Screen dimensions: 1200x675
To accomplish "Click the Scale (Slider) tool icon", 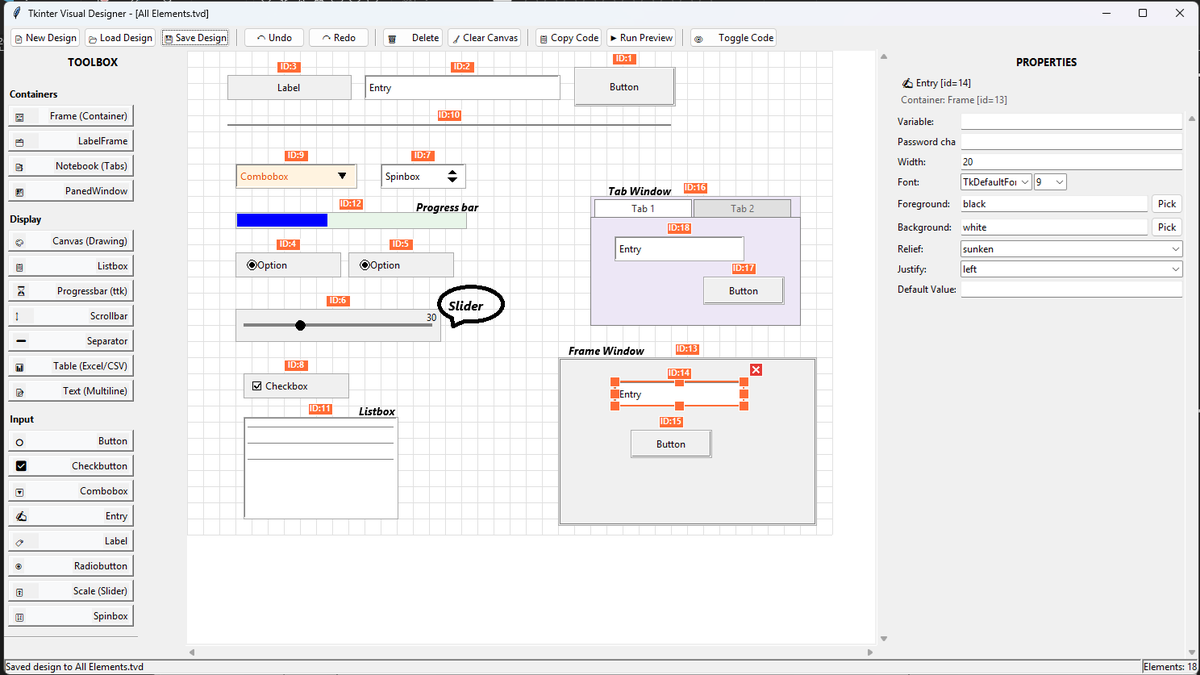I will coord(19,592).
